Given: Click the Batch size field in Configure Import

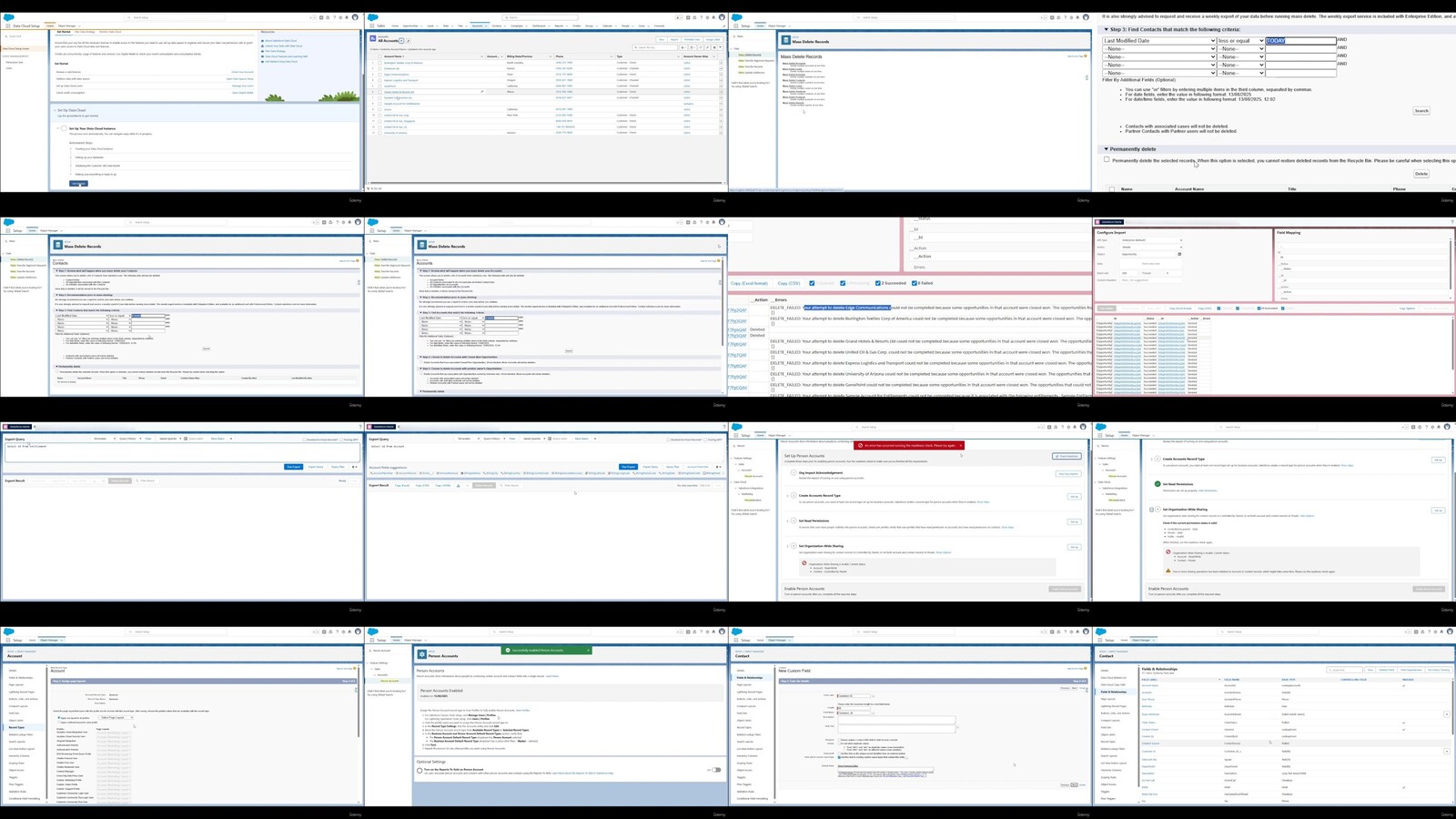Looking at the screenshot, I should pos(1128,273).
